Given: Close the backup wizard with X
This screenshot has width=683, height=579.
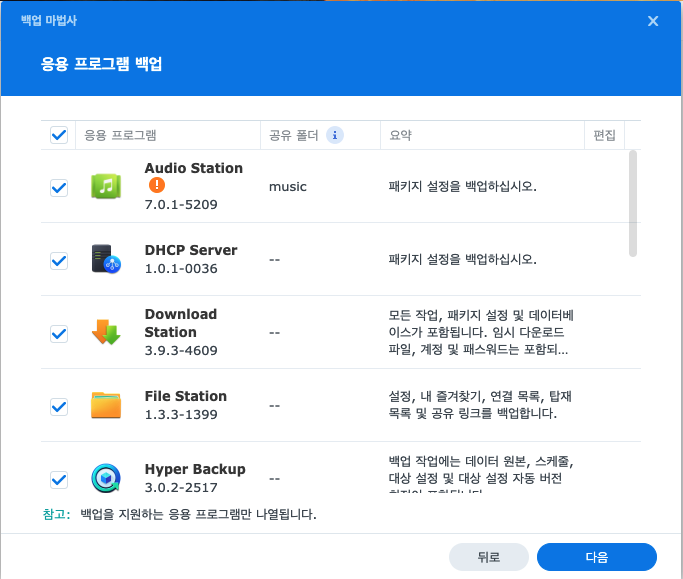Looking at the screenshot, I should coord(653,21).
